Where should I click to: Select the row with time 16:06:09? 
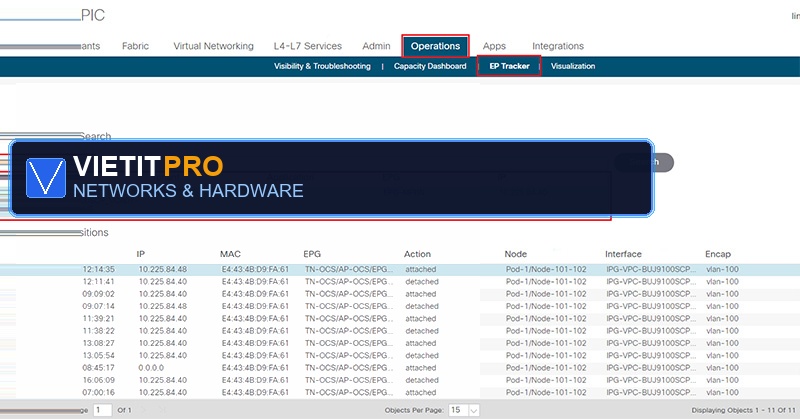coord(400,380)
